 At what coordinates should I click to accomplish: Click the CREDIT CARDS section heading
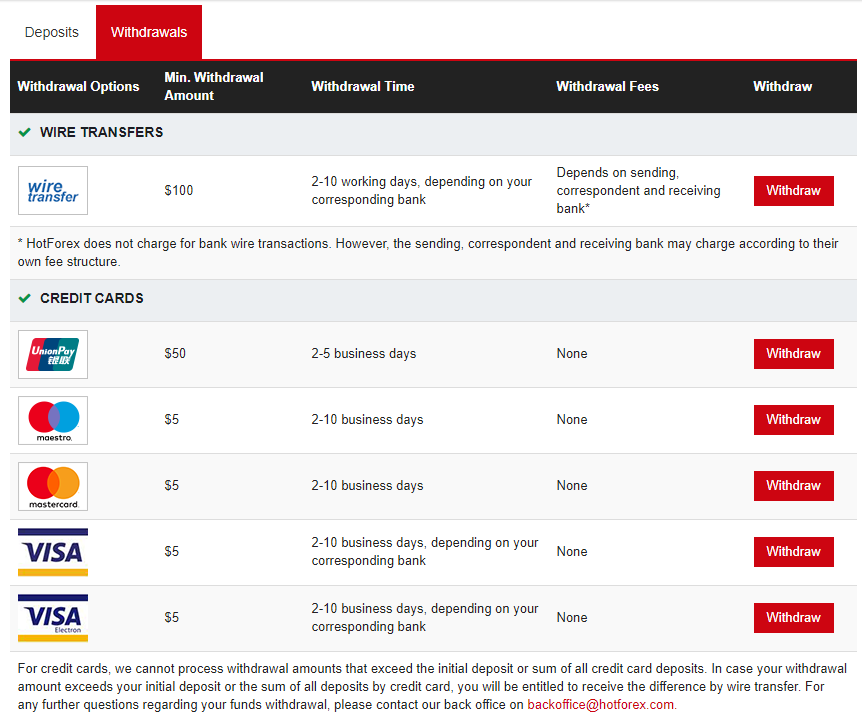92,299
